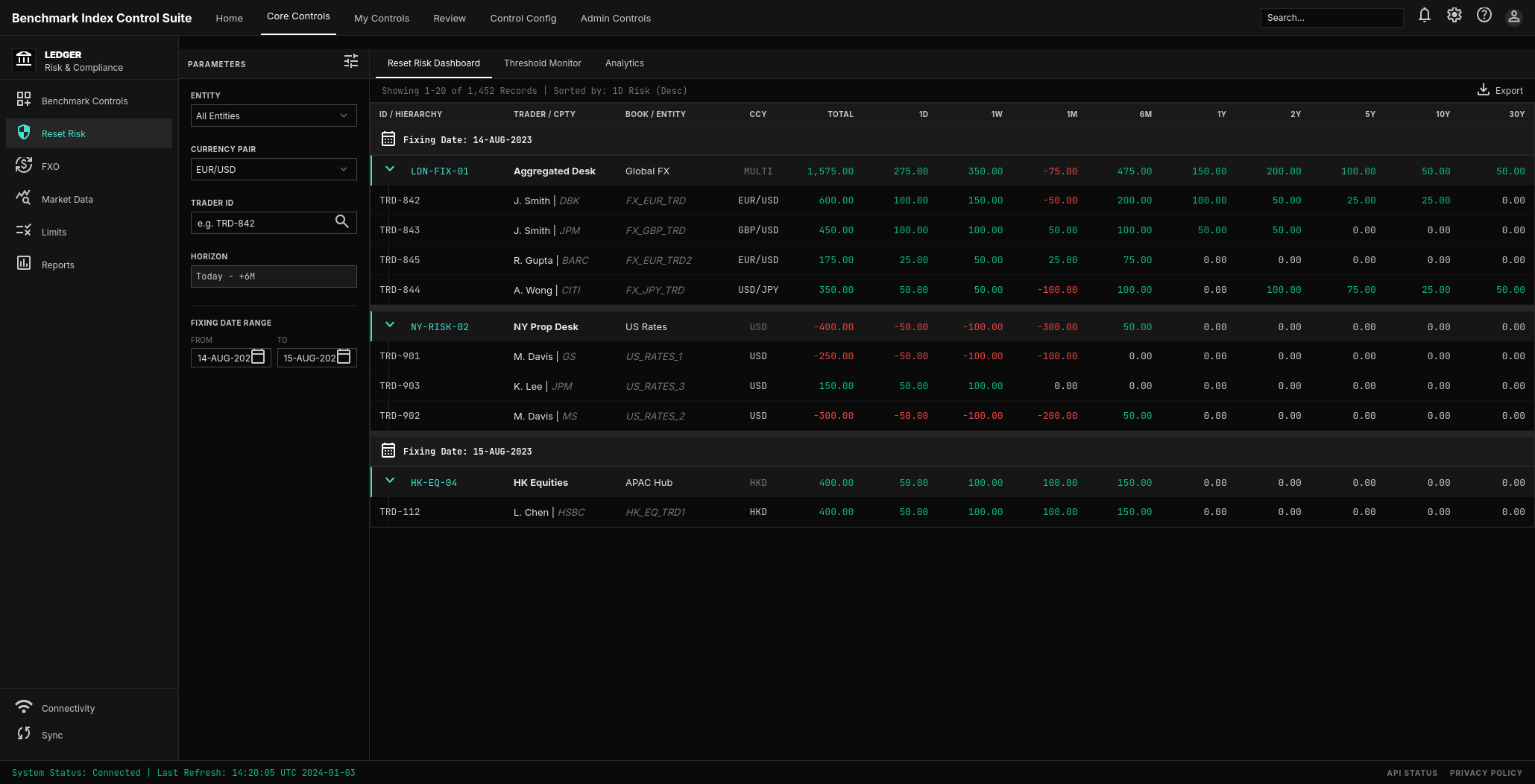The height and width of the screenshot is (784, 1535).
Task: Select row TRD-843
Action: coord(952,230)
